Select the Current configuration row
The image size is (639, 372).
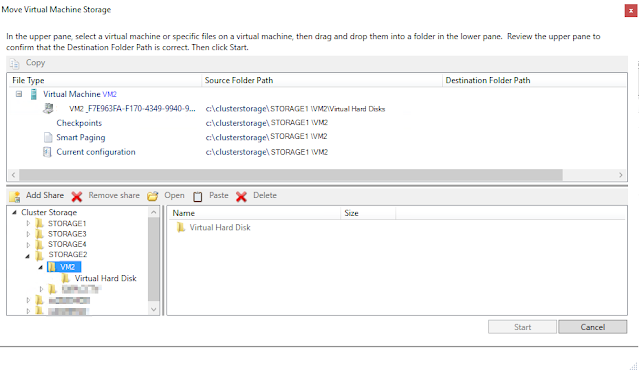(96, 152)
